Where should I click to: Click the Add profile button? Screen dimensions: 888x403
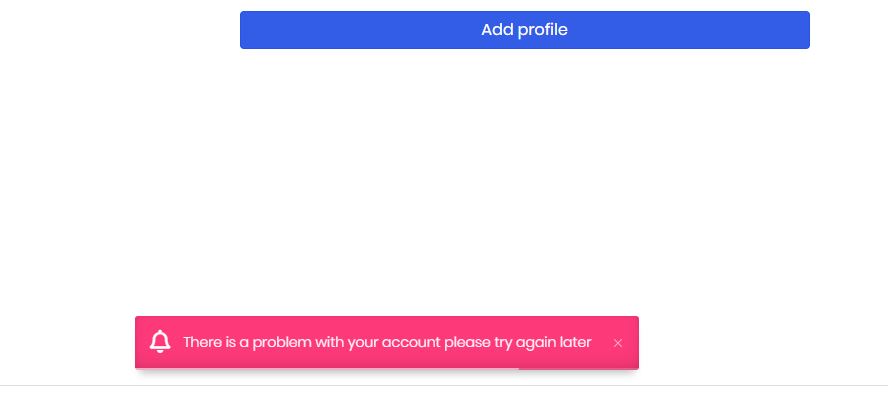coord(524,30)
